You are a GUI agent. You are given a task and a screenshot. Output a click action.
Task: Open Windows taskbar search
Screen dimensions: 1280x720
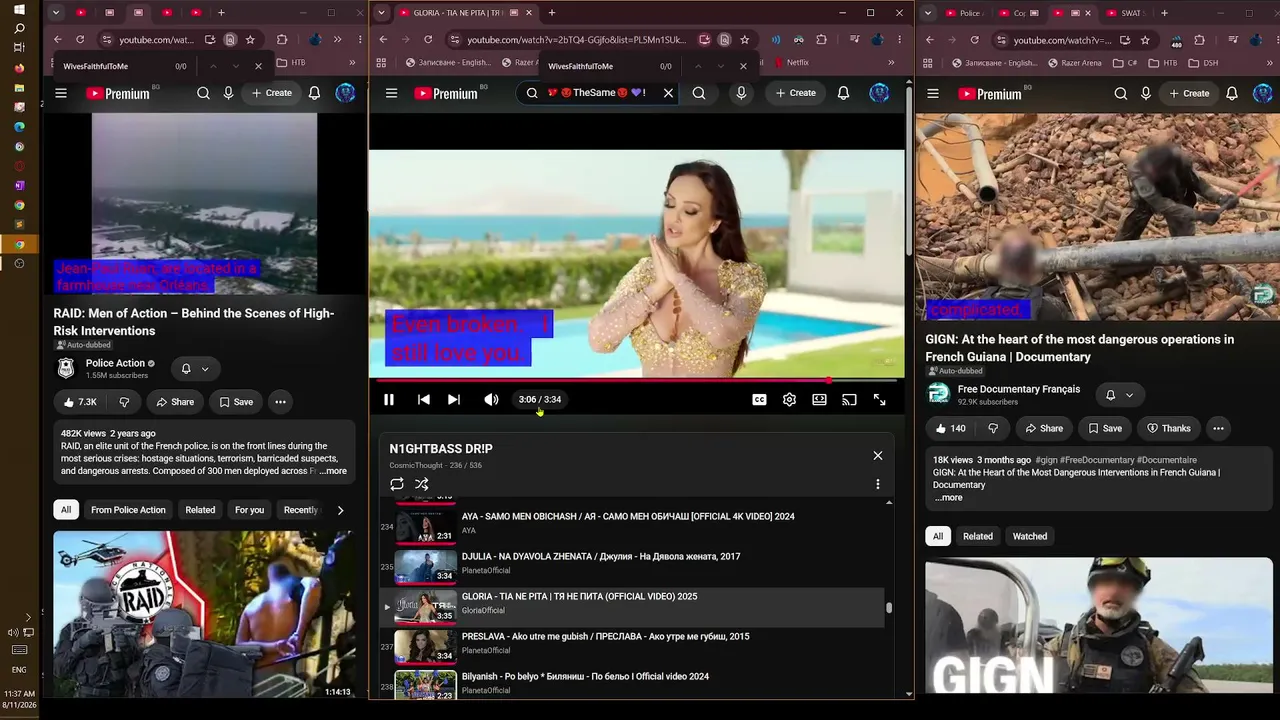(x=19, y=29)
